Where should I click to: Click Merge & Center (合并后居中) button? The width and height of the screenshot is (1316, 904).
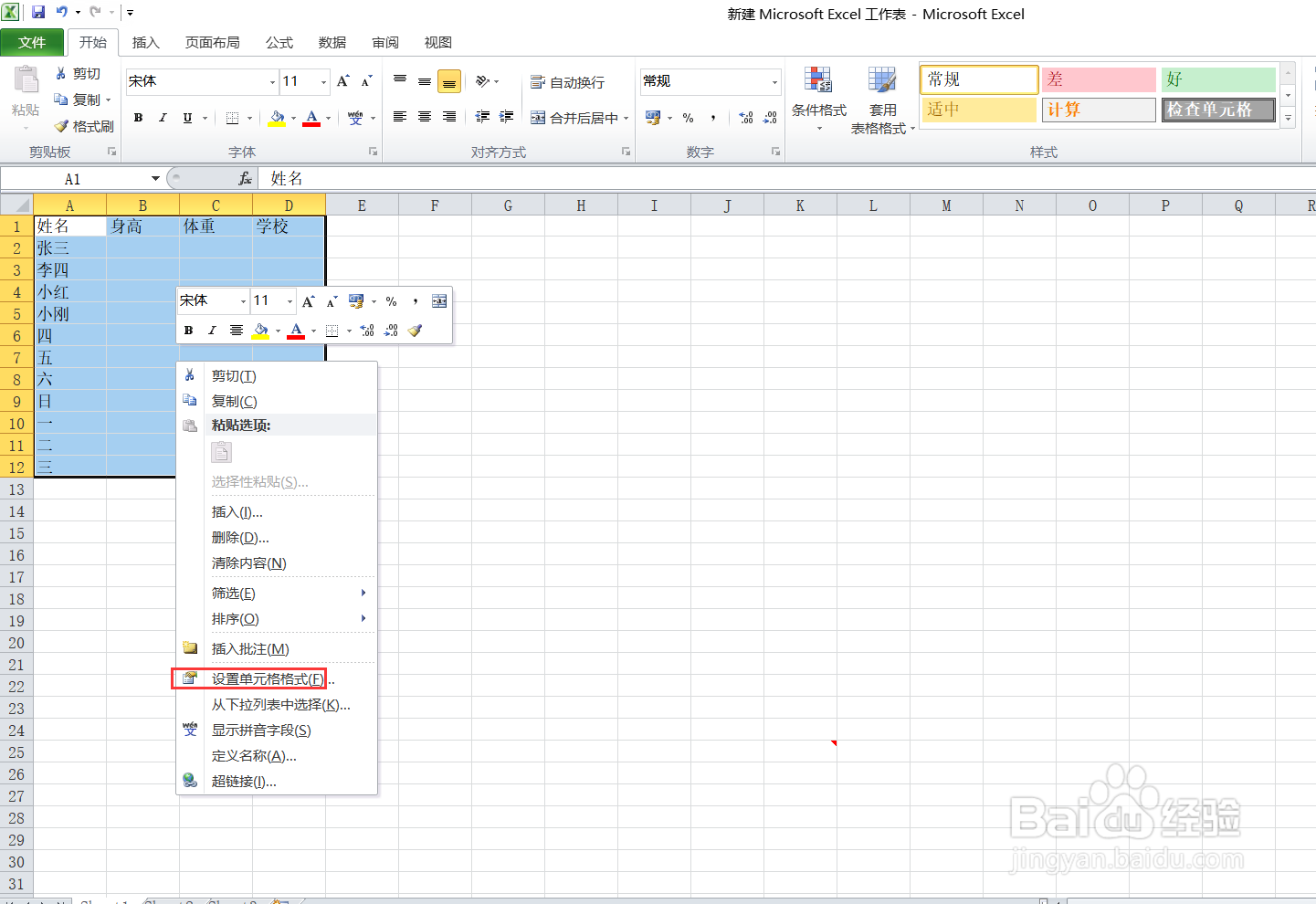pos(574,118)
